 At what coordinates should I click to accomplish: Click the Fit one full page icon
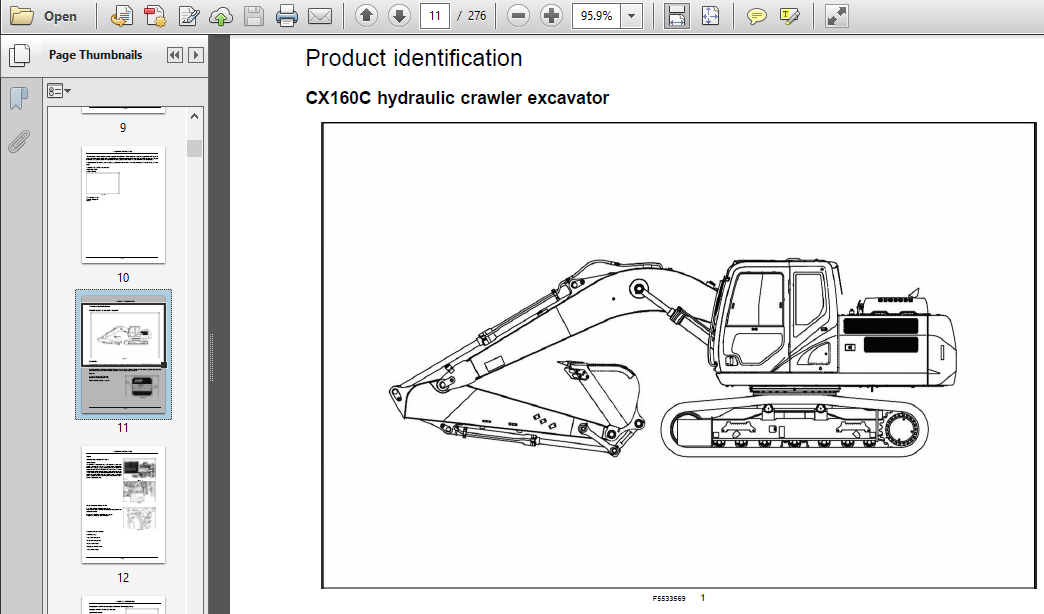[710, 16]
